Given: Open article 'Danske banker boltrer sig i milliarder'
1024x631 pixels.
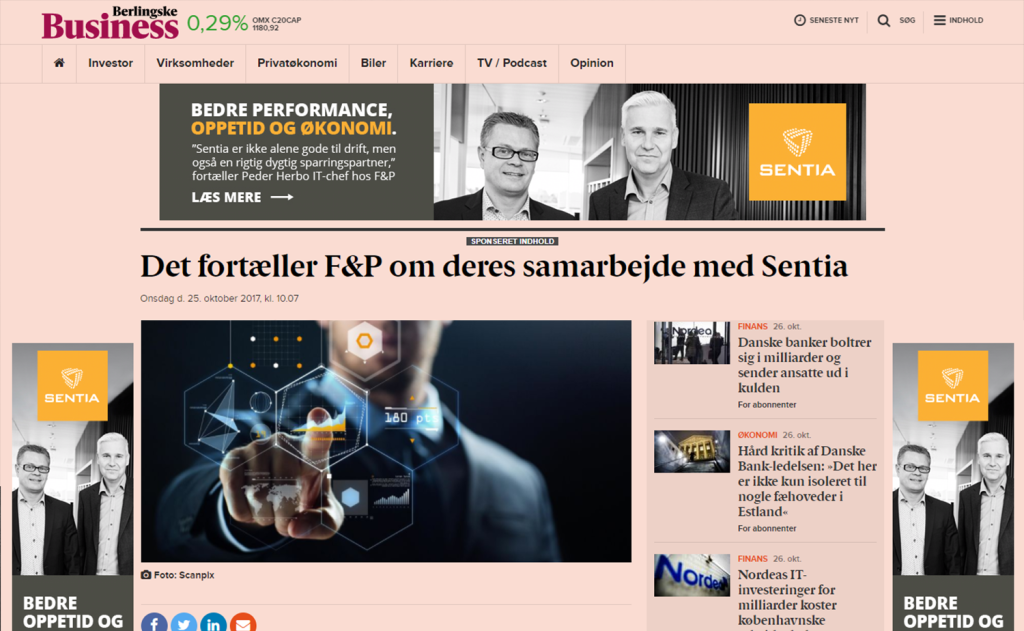Looking at the screenshot, I should [x=805, y=364].
